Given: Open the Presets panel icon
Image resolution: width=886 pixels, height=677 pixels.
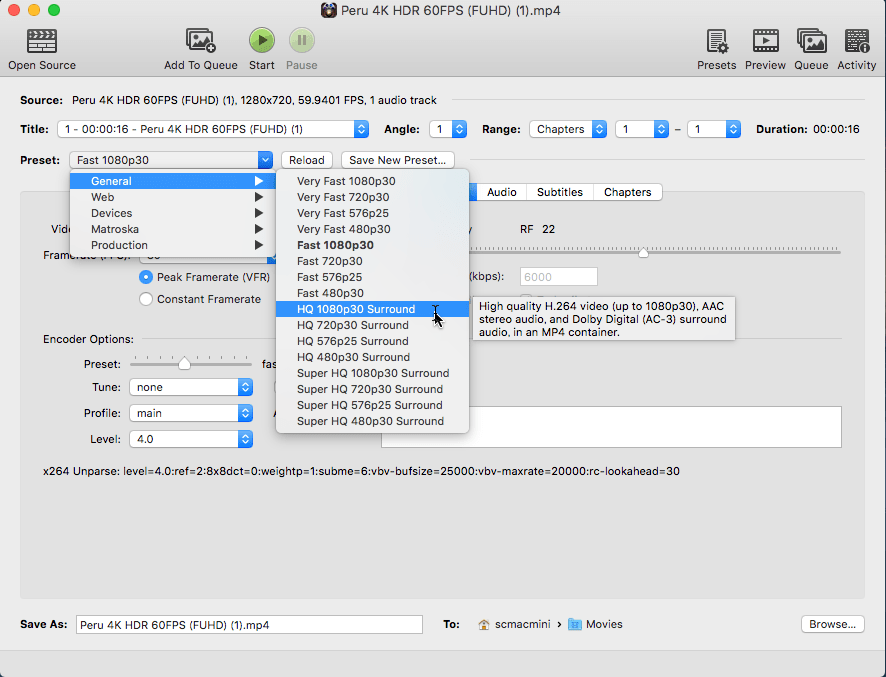Looking at the screenshot, I should click(x=716, y=41).
